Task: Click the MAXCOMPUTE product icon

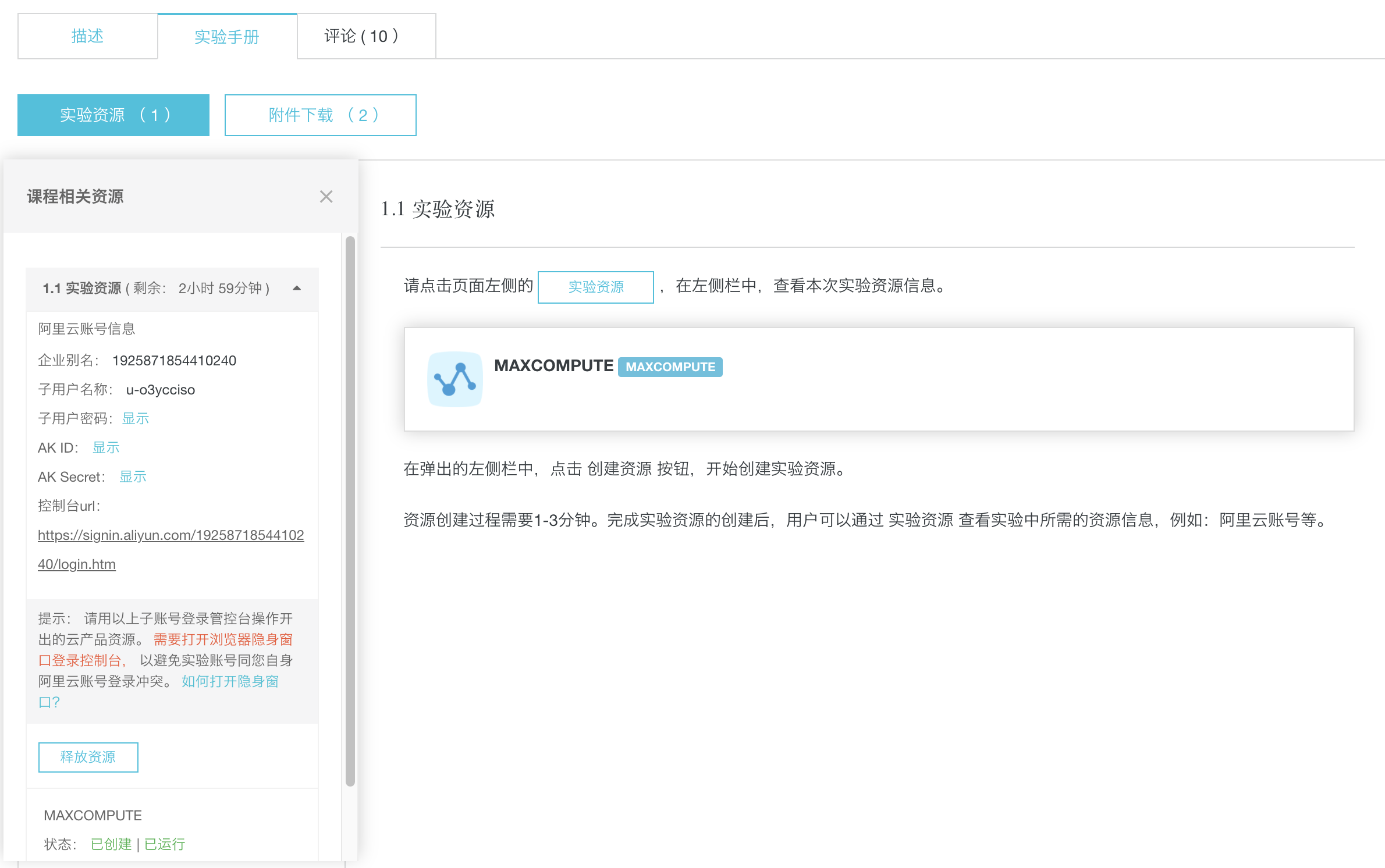Action: click(x=456, y=379)
